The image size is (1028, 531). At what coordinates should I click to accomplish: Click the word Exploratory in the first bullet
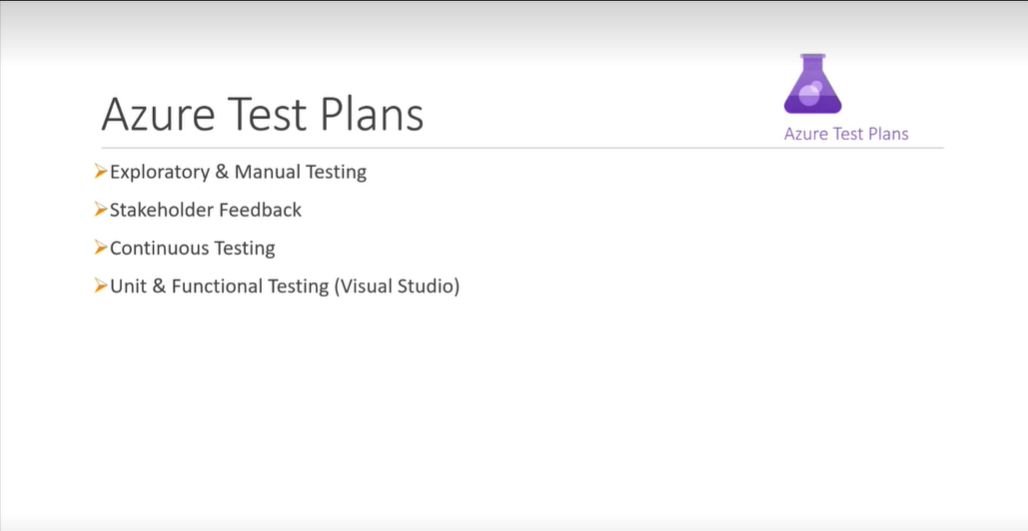pos(159,172)
